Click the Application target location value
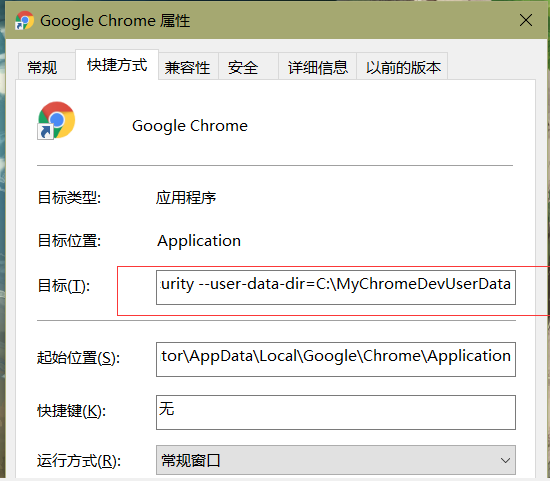The image size is (550, 481). coord(199,241)
